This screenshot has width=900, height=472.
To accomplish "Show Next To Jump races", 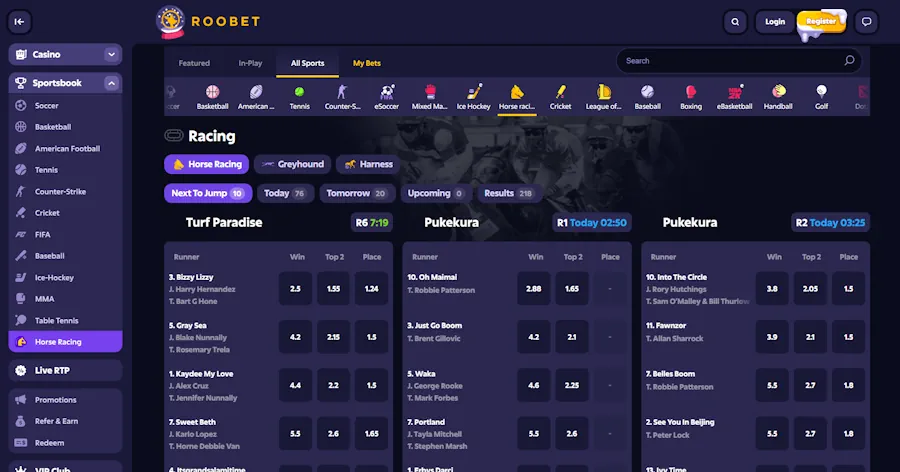I will (208, 194).
